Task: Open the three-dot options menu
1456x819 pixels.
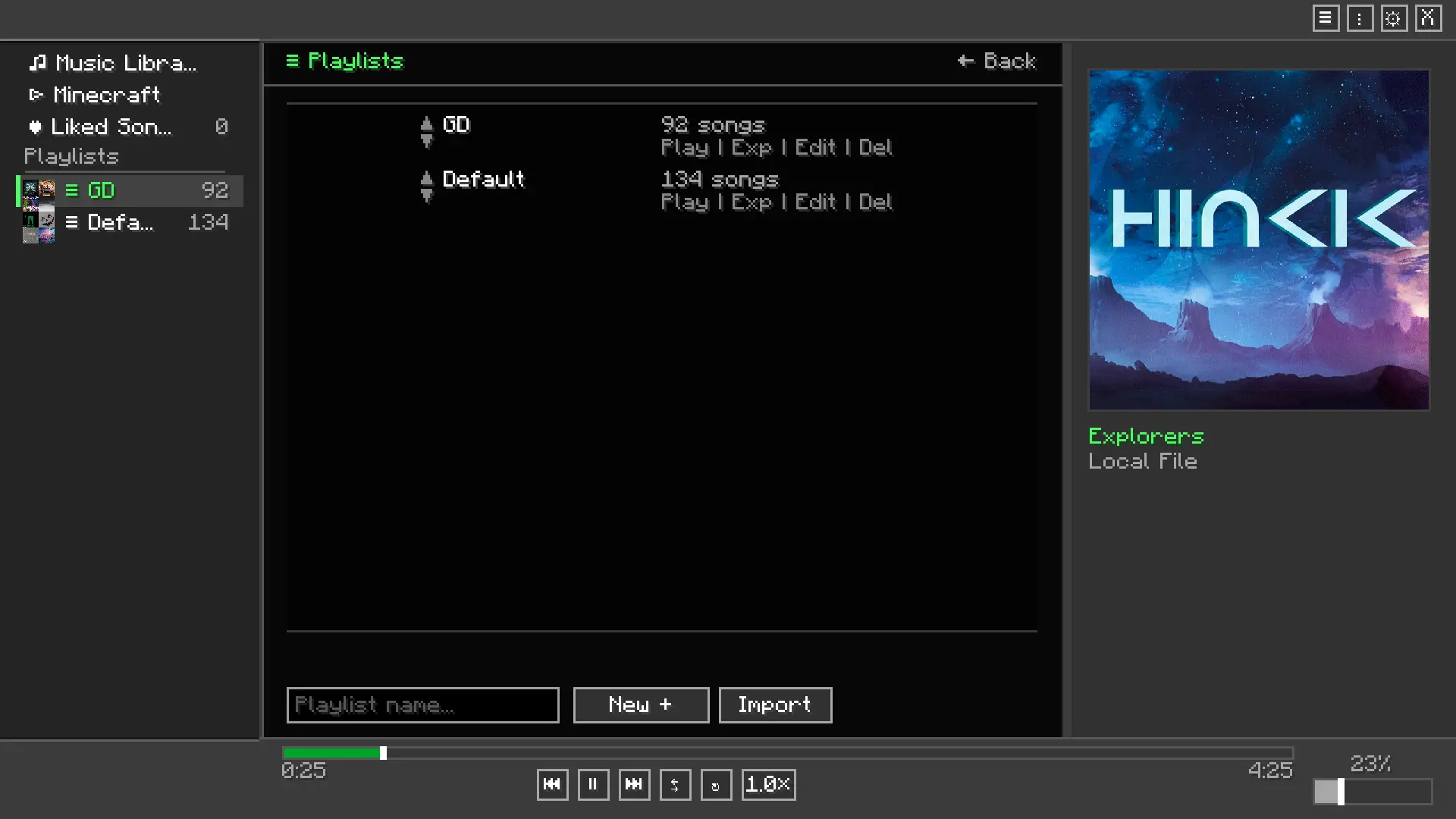Action: coord(1360,18)
